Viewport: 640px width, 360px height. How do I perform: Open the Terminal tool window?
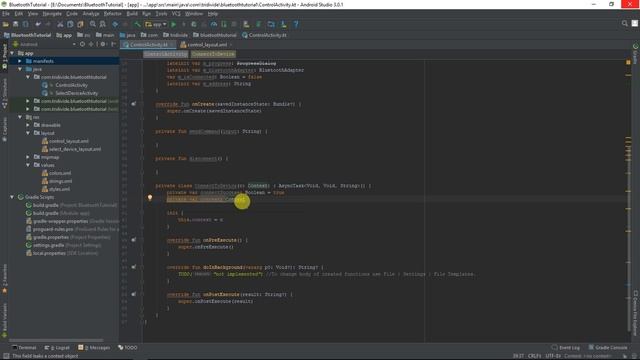[24, 348]
